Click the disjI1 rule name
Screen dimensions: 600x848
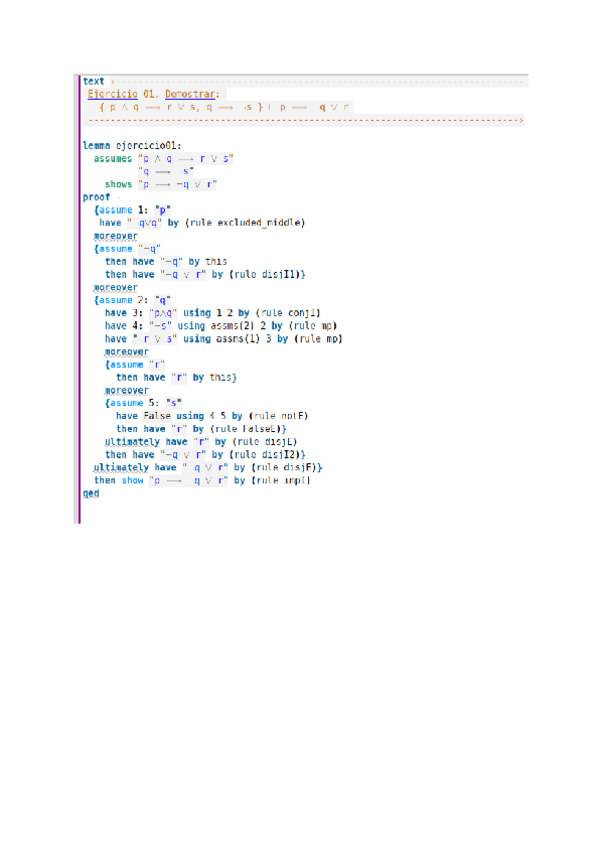click(282, 274)
